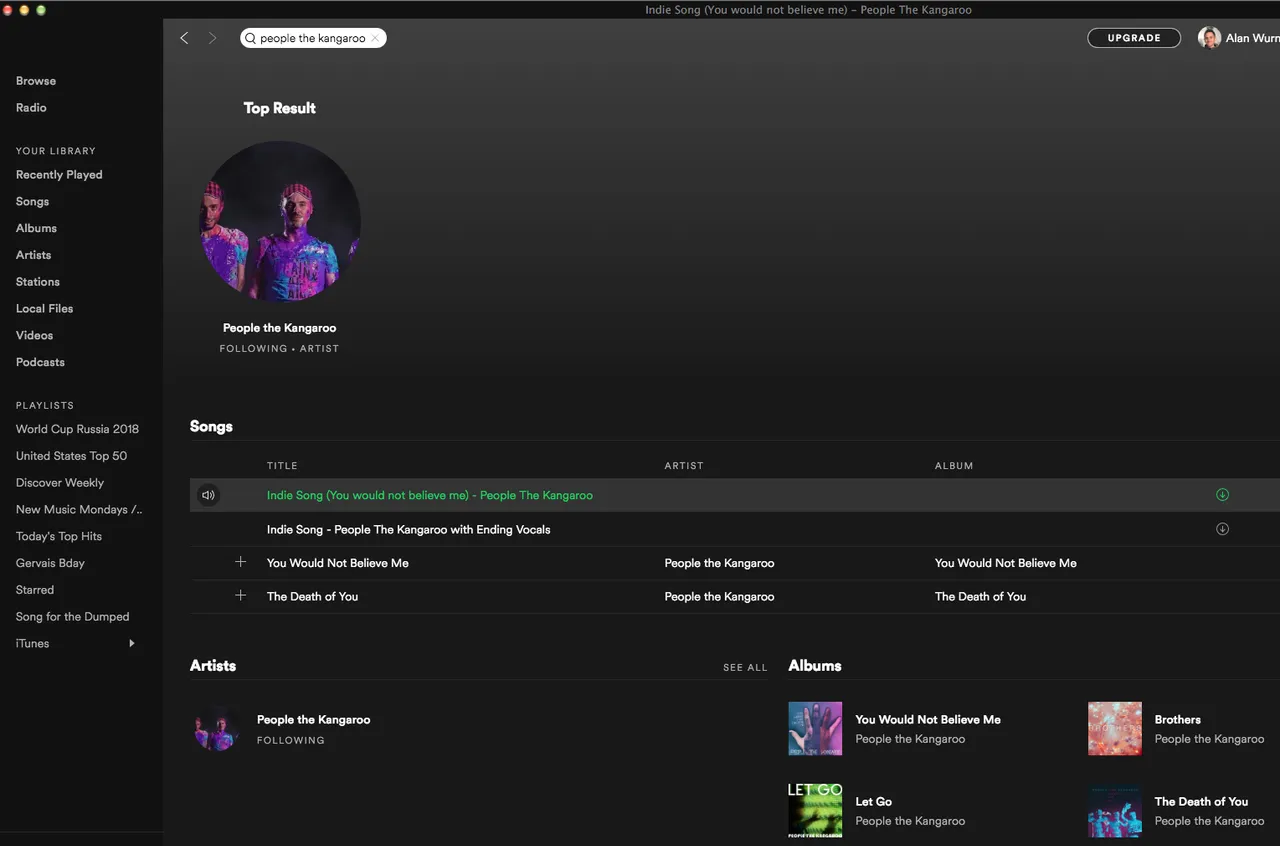The image size is (1280, 846).
Task: Clear the search field with the X
Action: pyautogui.click(x=375, y=38)
